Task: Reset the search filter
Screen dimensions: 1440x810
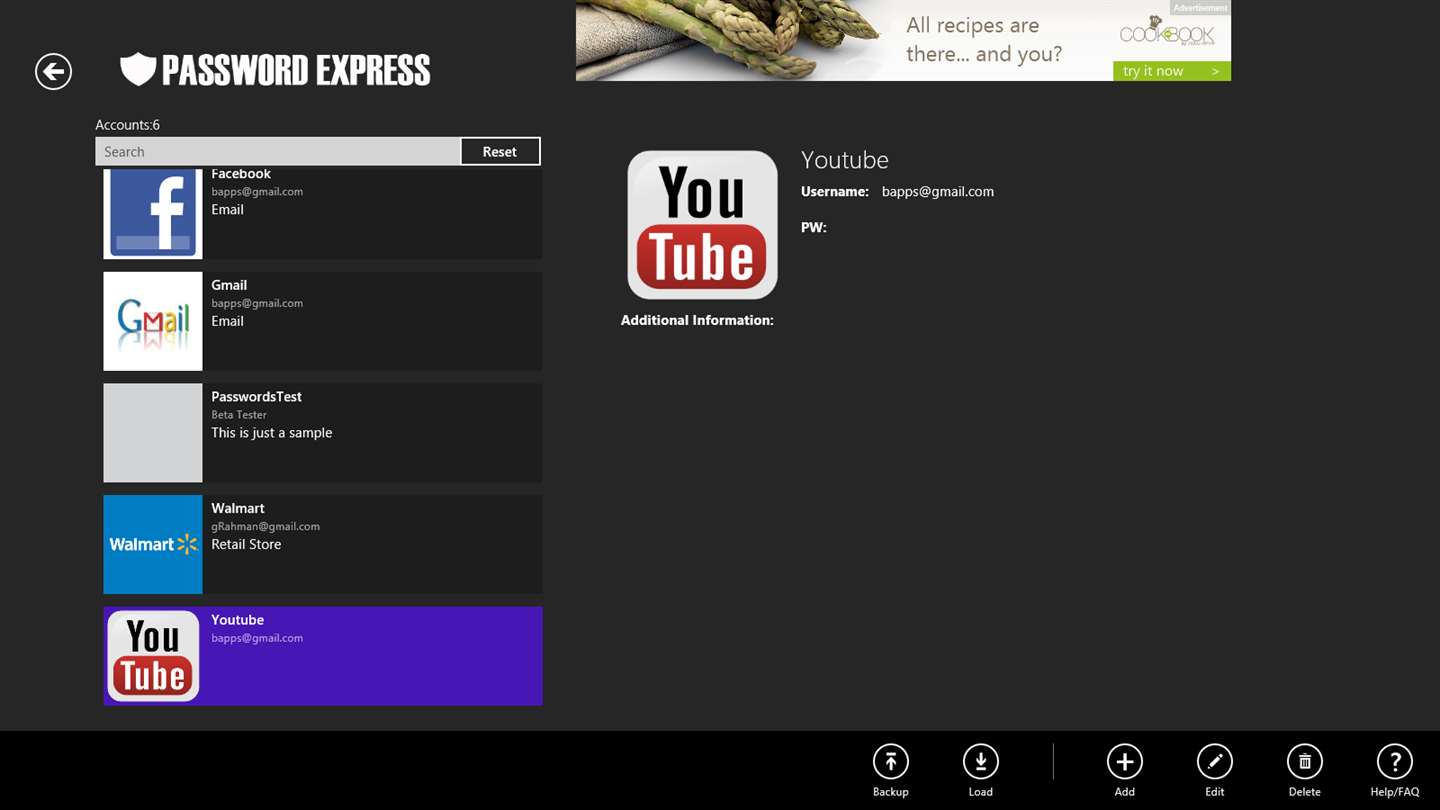Action: (x=500, y=151)
